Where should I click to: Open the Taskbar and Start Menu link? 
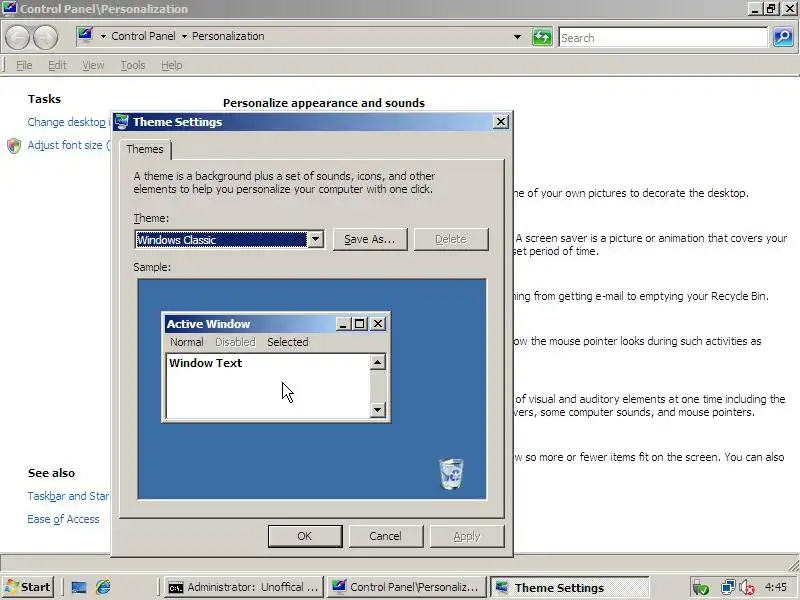(68, 496)
